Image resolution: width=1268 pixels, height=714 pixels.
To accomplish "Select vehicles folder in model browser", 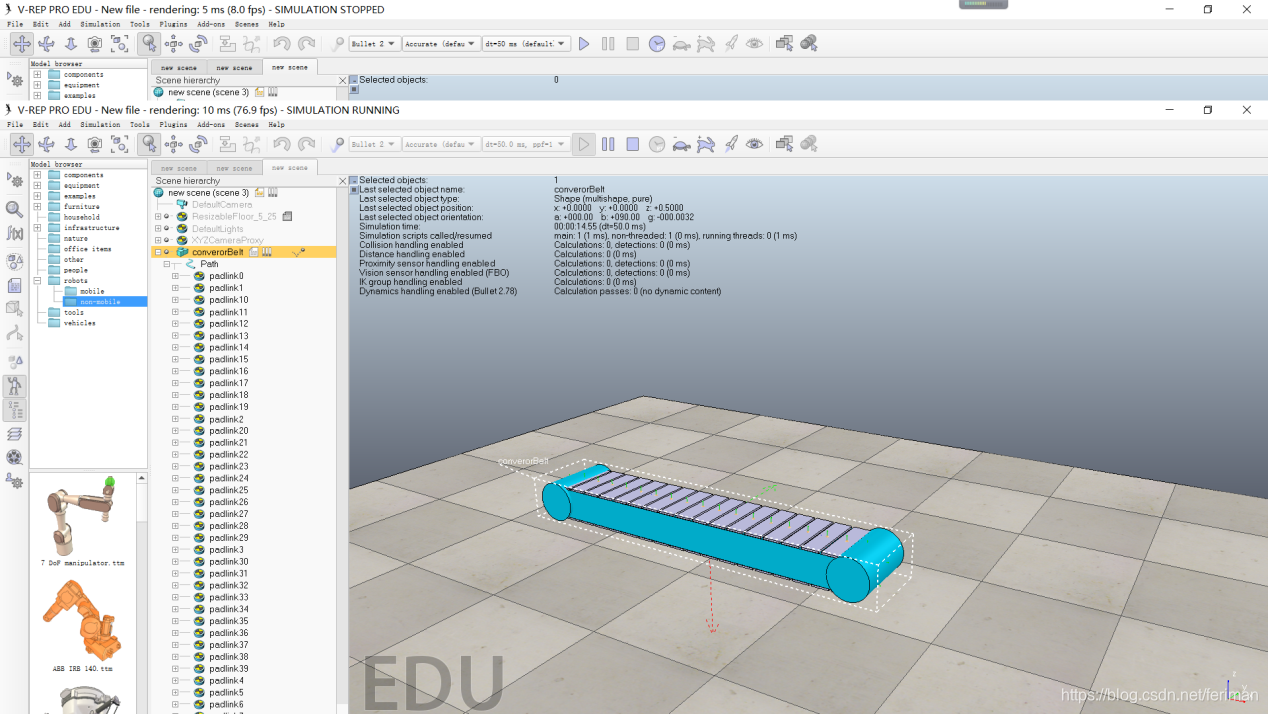I will click(x=79, y=323).
